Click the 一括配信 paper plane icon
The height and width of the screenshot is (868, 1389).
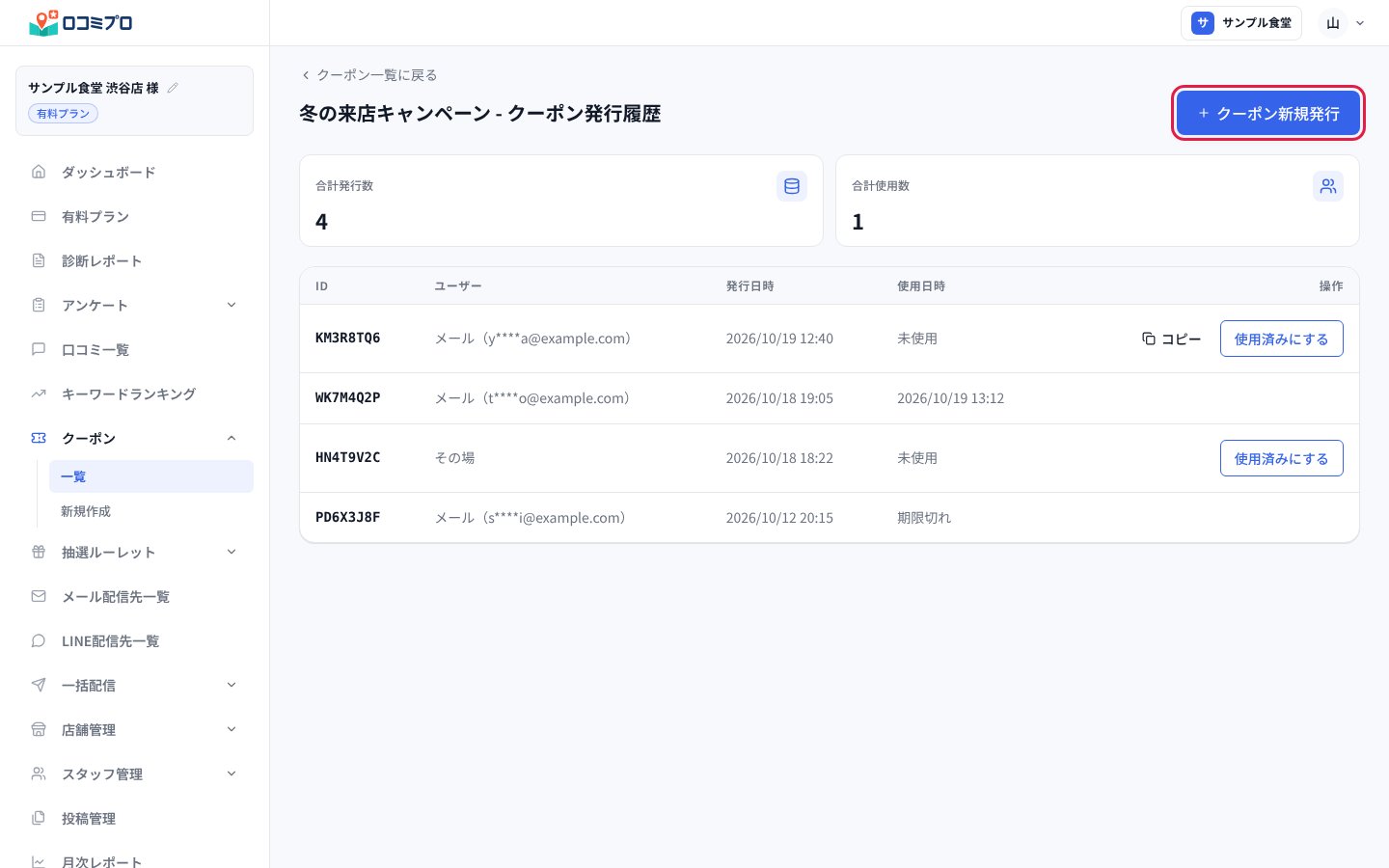[39, 685]
